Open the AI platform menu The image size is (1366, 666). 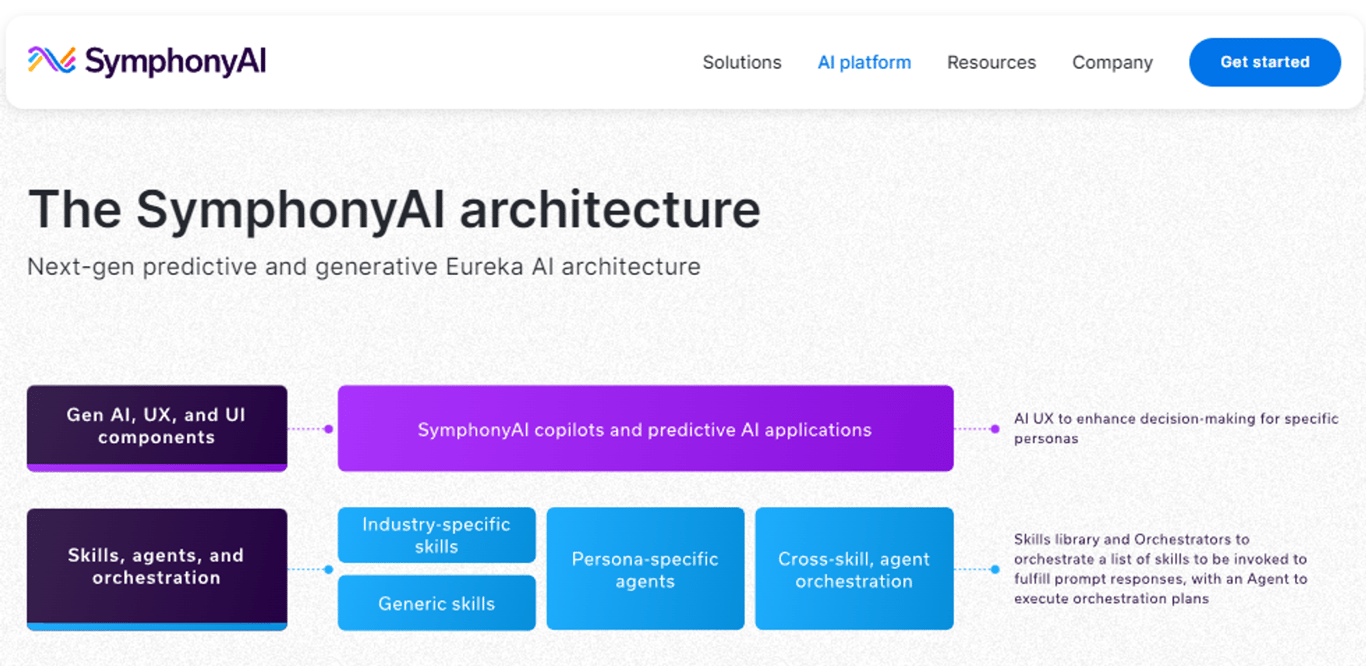864,62
